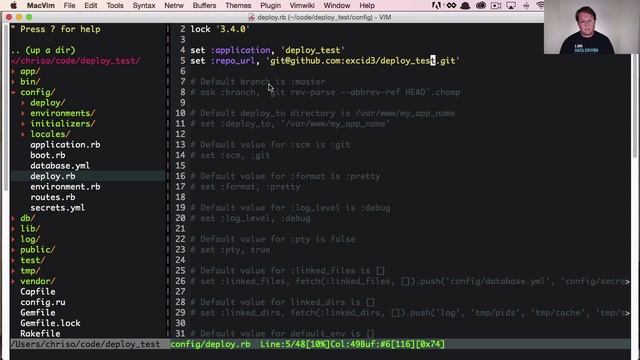
Task: Collapse the config/ folder arrow
Action: point(14,92)
